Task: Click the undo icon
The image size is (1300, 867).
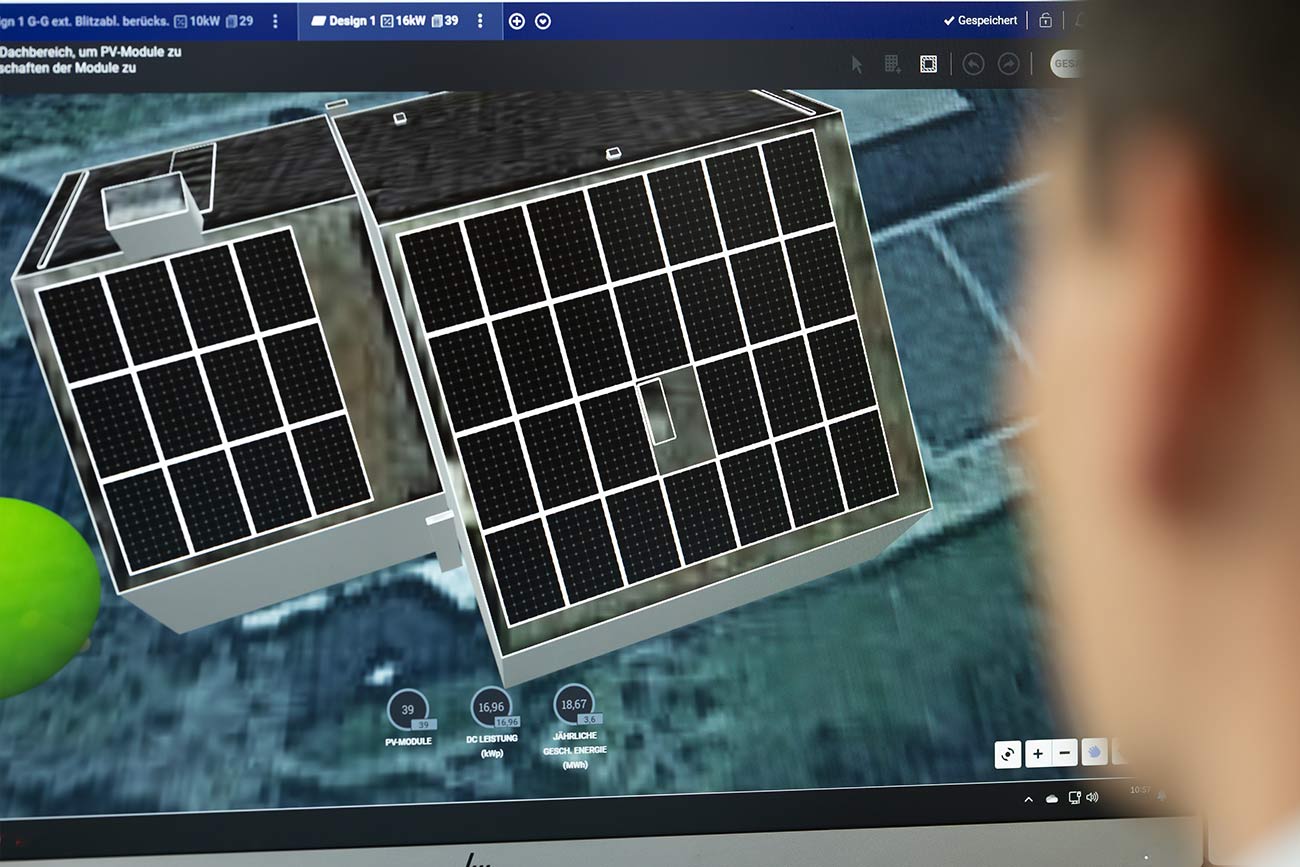Action: coord(972,63)
